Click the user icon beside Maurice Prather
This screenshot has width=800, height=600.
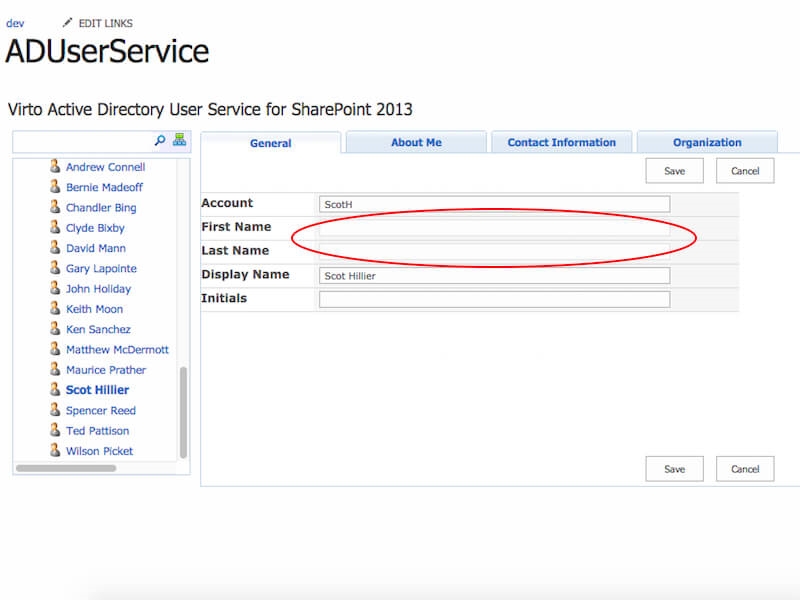(x=55, y=369)
